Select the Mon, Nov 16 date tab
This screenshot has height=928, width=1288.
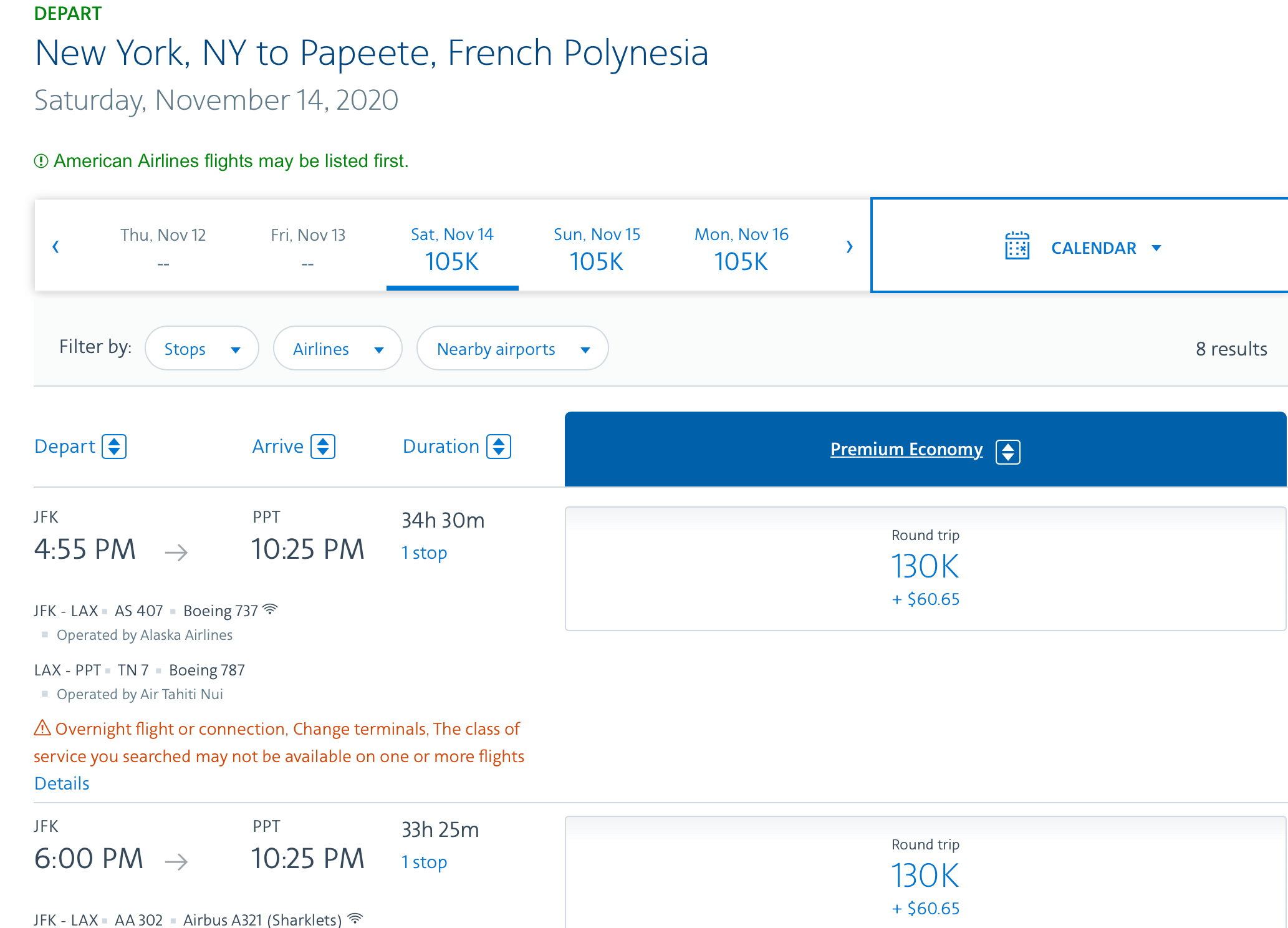pos(741,248)
